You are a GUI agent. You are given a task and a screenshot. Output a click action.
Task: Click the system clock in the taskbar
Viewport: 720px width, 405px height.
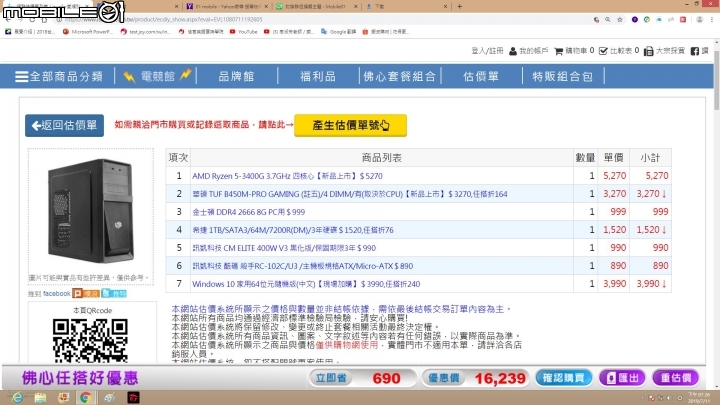tap(699, 398)
